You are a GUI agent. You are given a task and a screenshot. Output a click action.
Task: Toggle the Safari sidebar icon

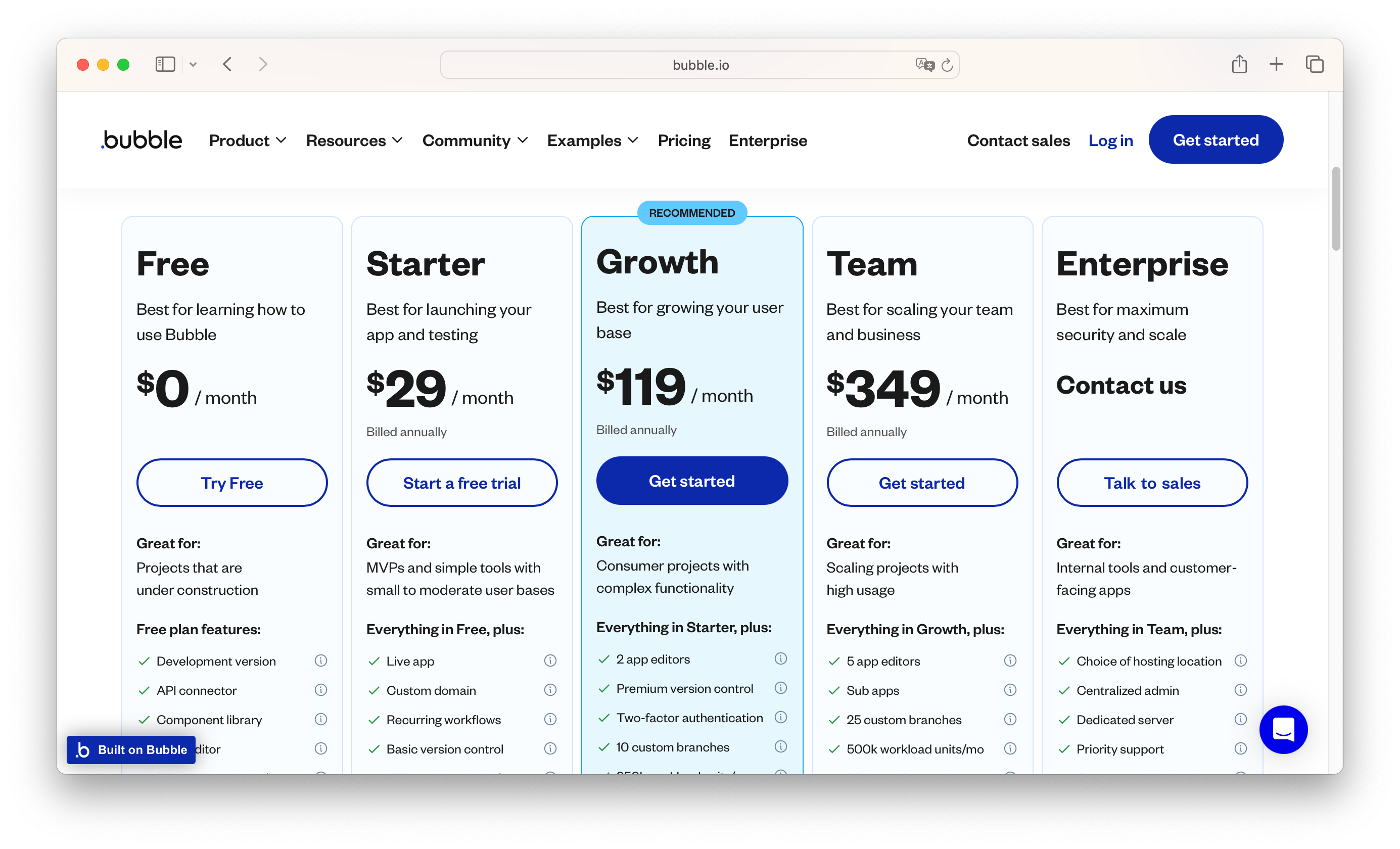point(165,64)
